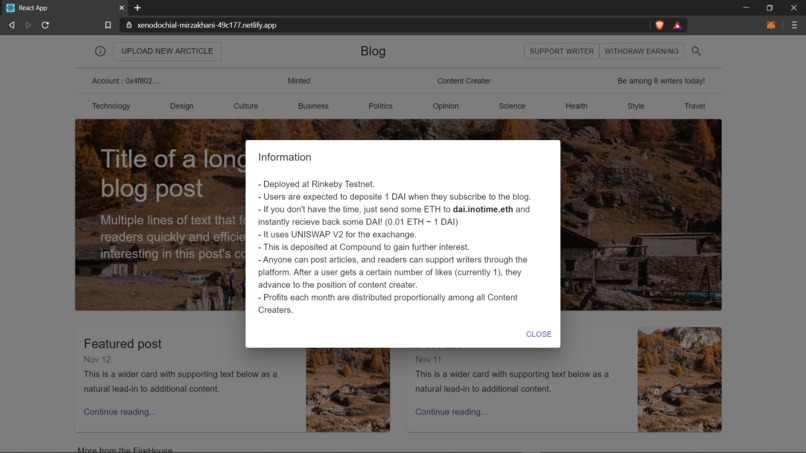Open a new browser tab with plus icon
The height and width of the screenshot is (453, 806).
point(137,8)
